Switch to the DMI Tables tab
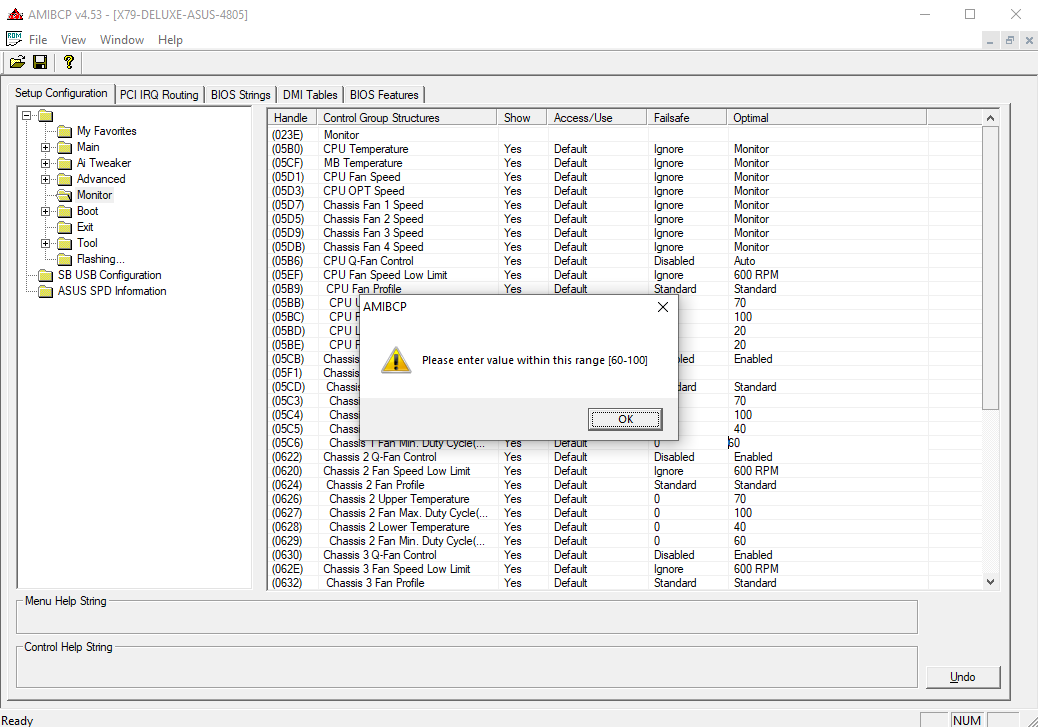1038x727 pixels. pyautogui.click(x=310, y=95)
